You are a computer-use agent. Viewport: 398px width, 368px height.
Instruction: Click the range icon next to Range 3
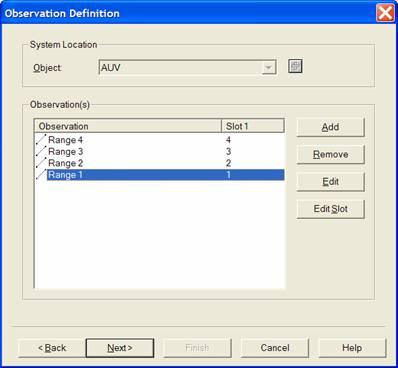[x=41, y=151]
